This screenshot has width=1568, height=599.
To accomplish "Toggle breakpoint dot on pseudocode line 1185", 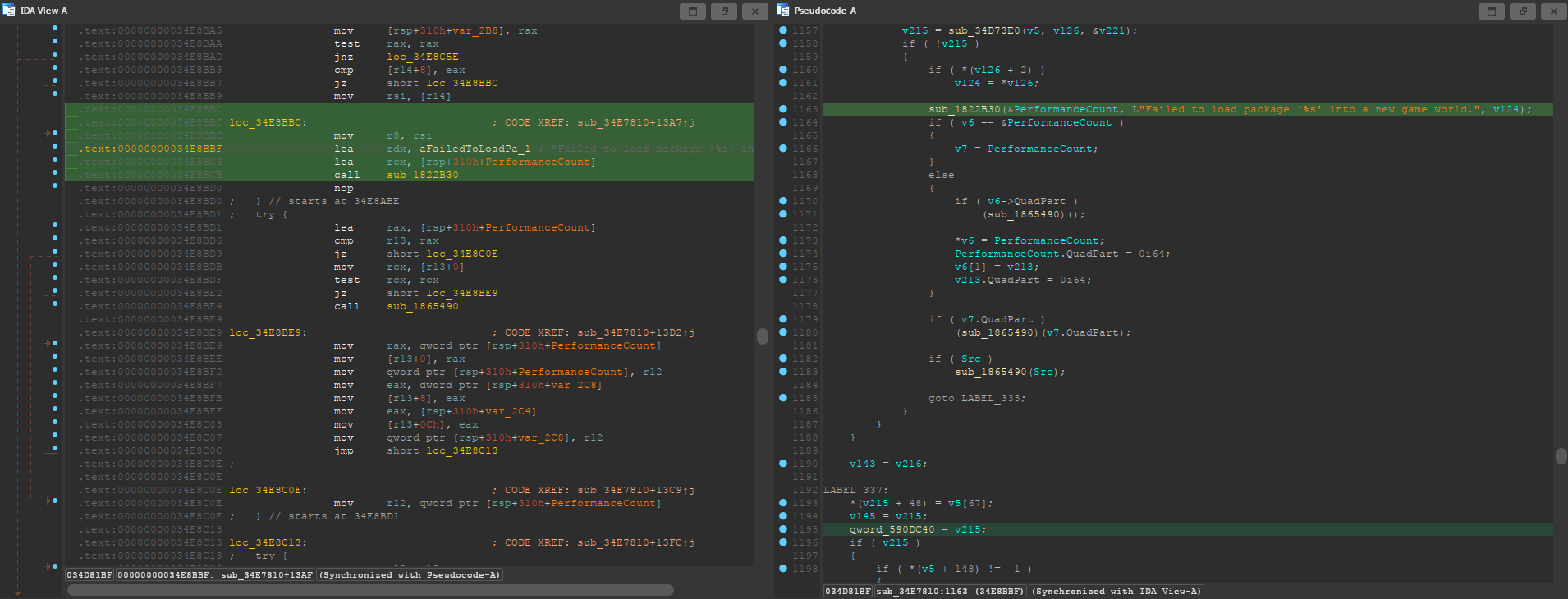I will (x=783, y=398).
